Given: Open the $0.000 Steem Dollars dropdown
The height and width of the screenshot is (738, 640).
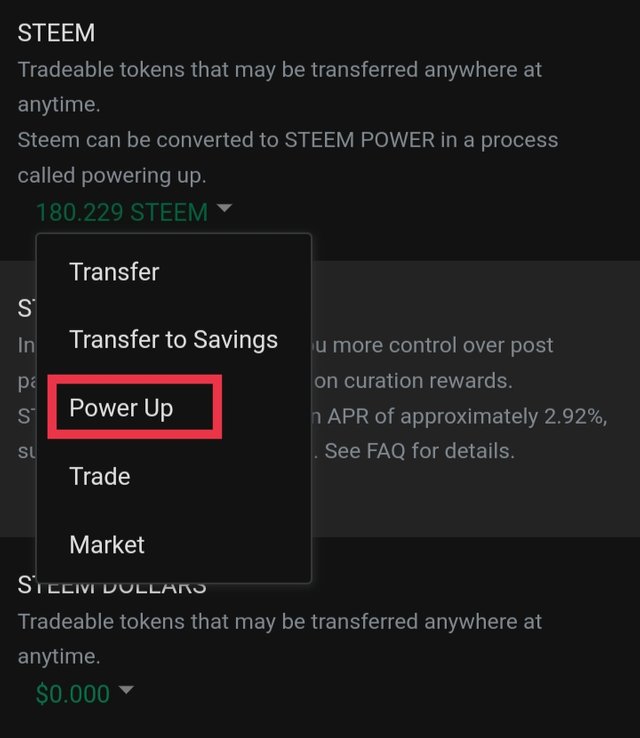Looking at the screenshot, I should [x=72, y=693].
